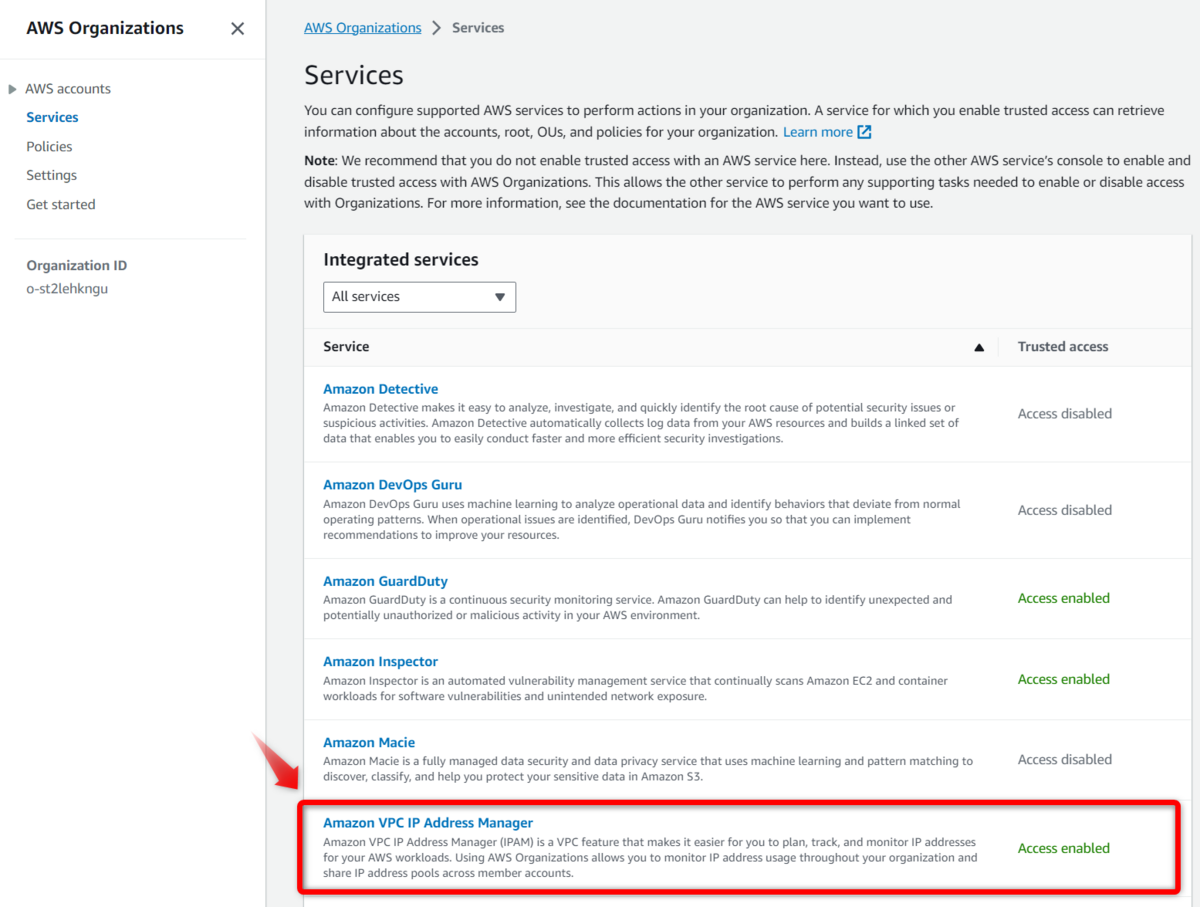Click the Amazon GuardDuty description text

coord(638,607)
